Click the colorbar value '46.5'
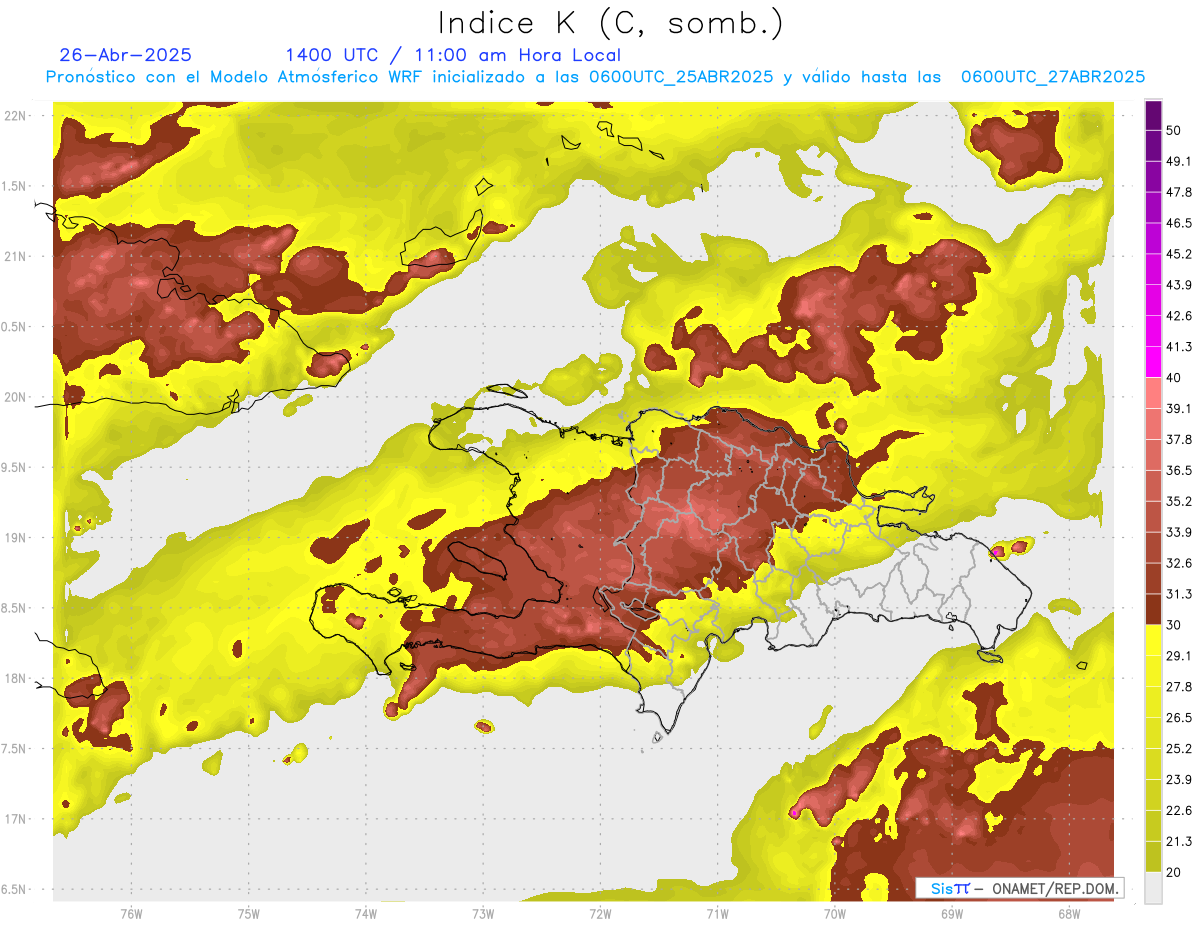This screenshot has width=1200, height=927. point(1179,223)
